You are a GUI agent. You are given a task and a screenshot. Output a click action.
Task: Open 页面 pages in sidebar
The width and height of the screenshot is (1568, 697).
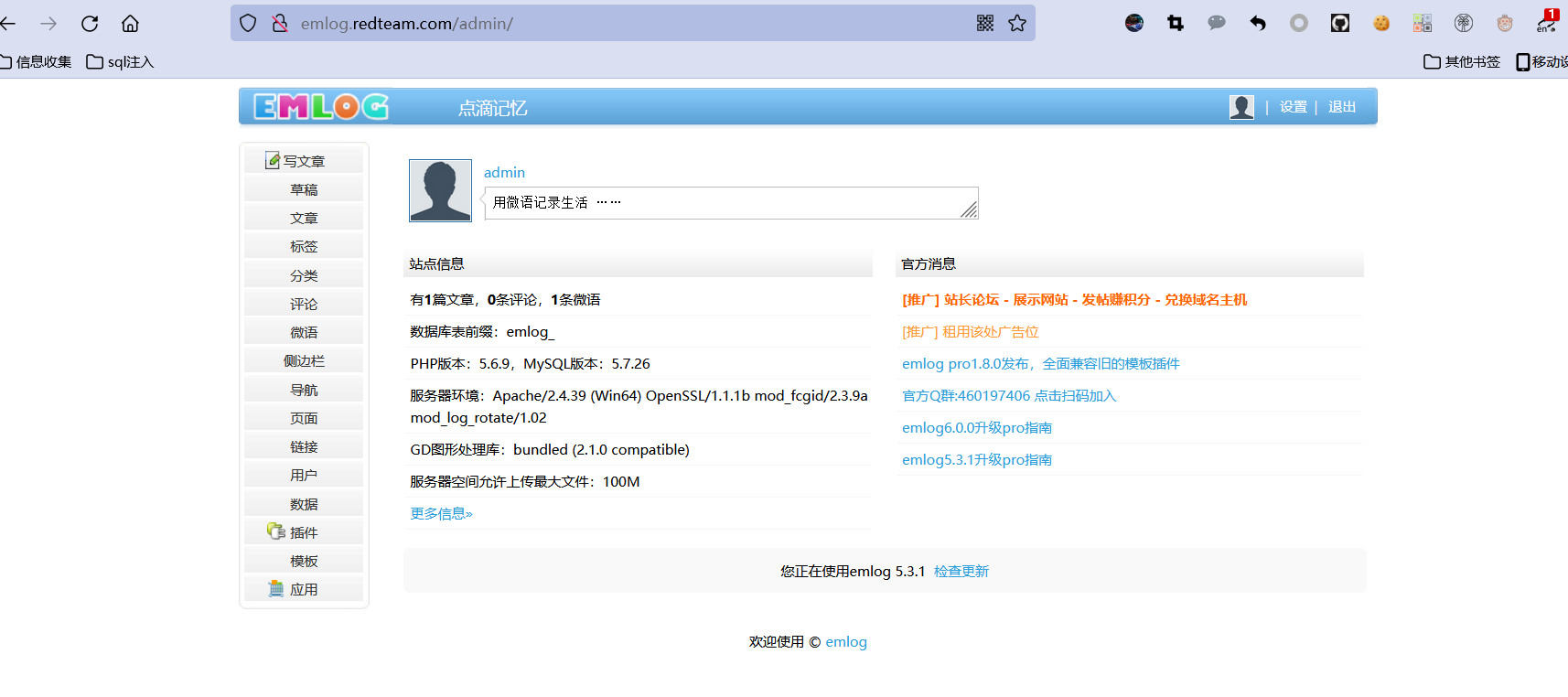pos(304,418)
